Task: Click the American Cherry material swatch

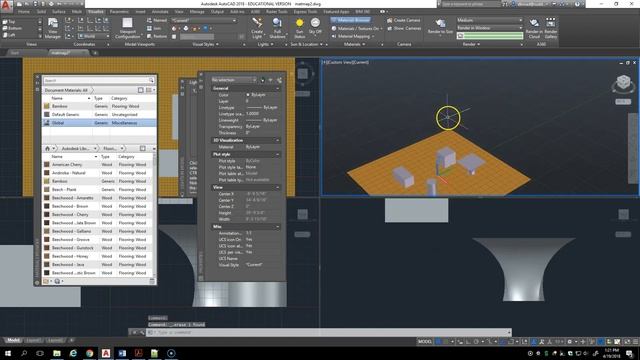Action: 47,164
